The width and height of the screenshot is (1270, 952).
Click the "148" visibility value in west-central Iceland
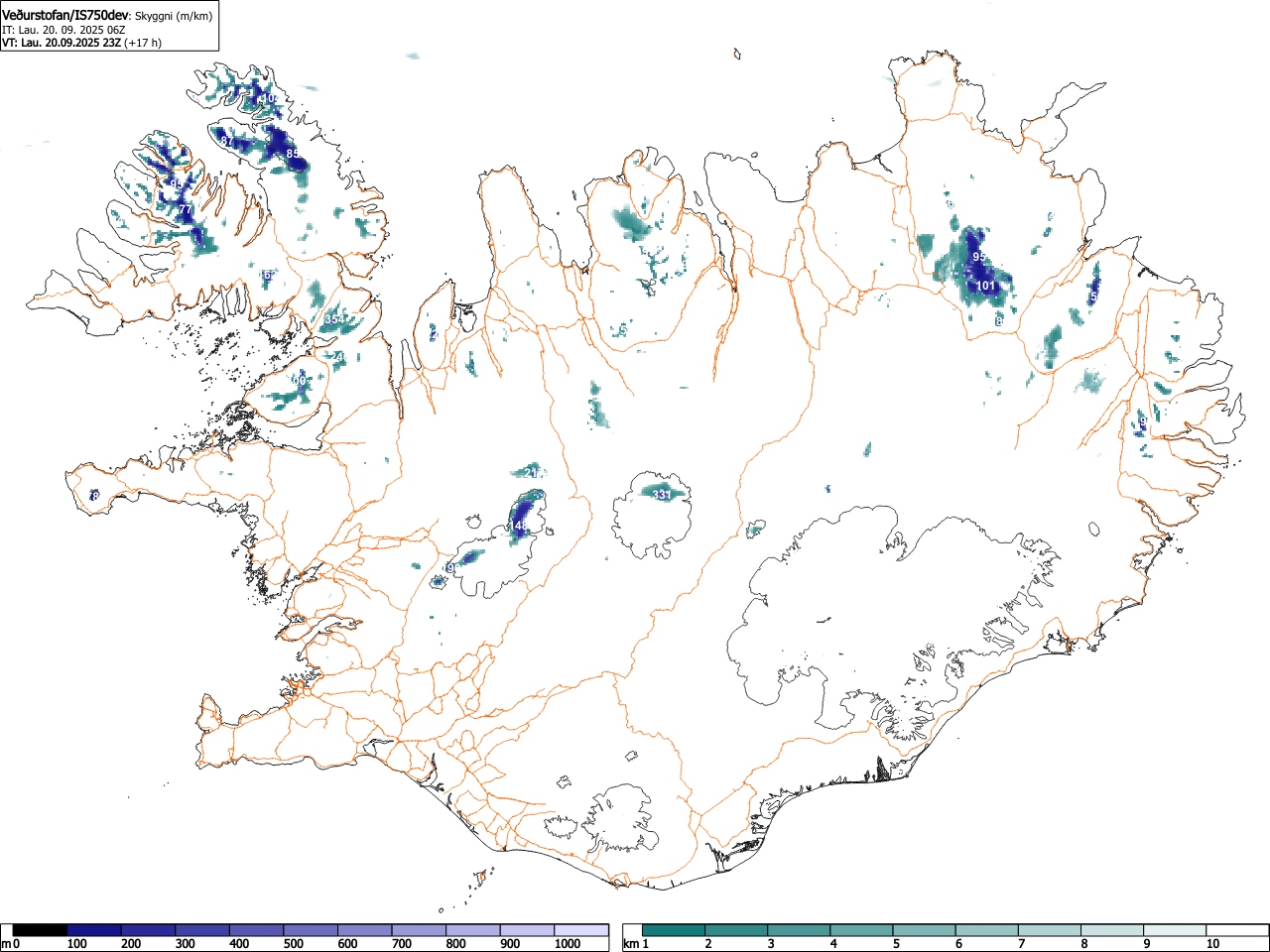519,526
